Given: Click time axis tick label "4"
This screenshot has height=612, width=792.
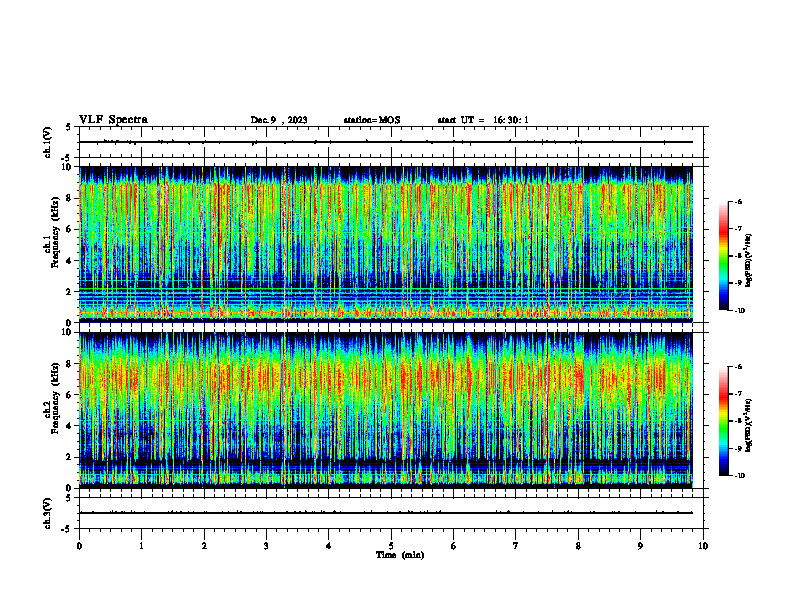Looking at the screenshot, I should (x=328, y=546).
